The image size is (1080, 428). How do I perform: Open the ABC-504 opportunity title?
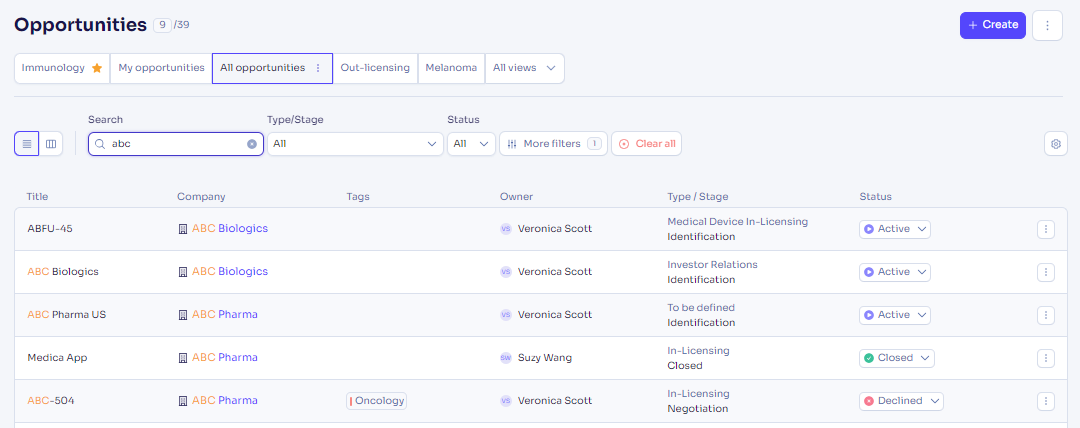tap(51, 400)
